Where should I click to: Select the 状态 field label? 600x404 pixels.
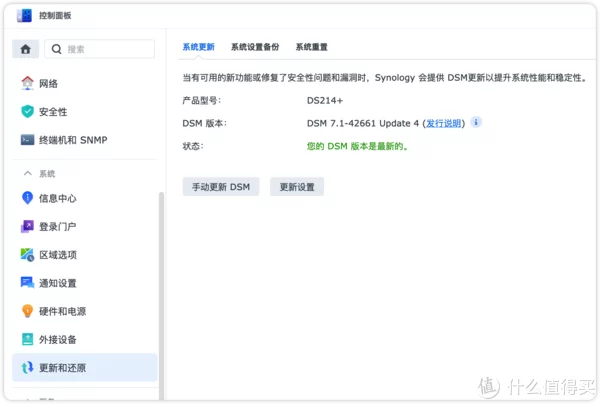pos(193,146)
